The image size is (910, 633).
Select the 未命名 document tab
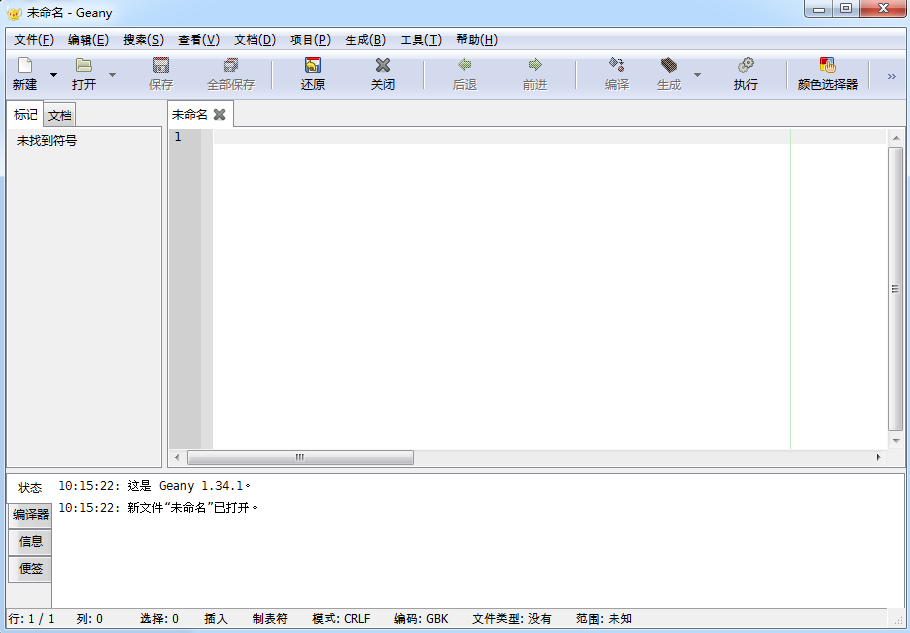[x=190, y=115]
